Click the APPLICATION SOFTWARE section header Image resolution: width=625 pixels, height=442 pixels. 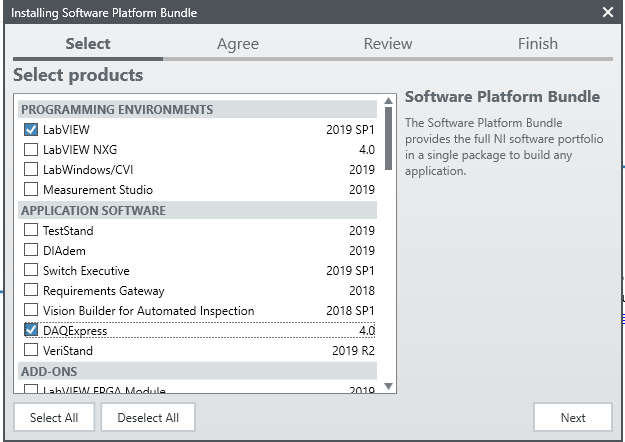point(197,210)
